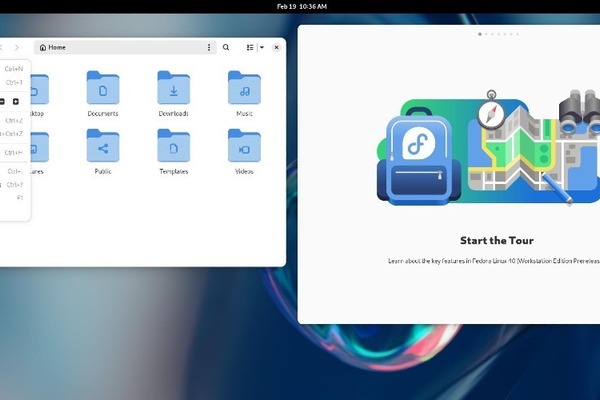600x400 pixels.
Task: Toggle list view in Files header
Action: 250,47
